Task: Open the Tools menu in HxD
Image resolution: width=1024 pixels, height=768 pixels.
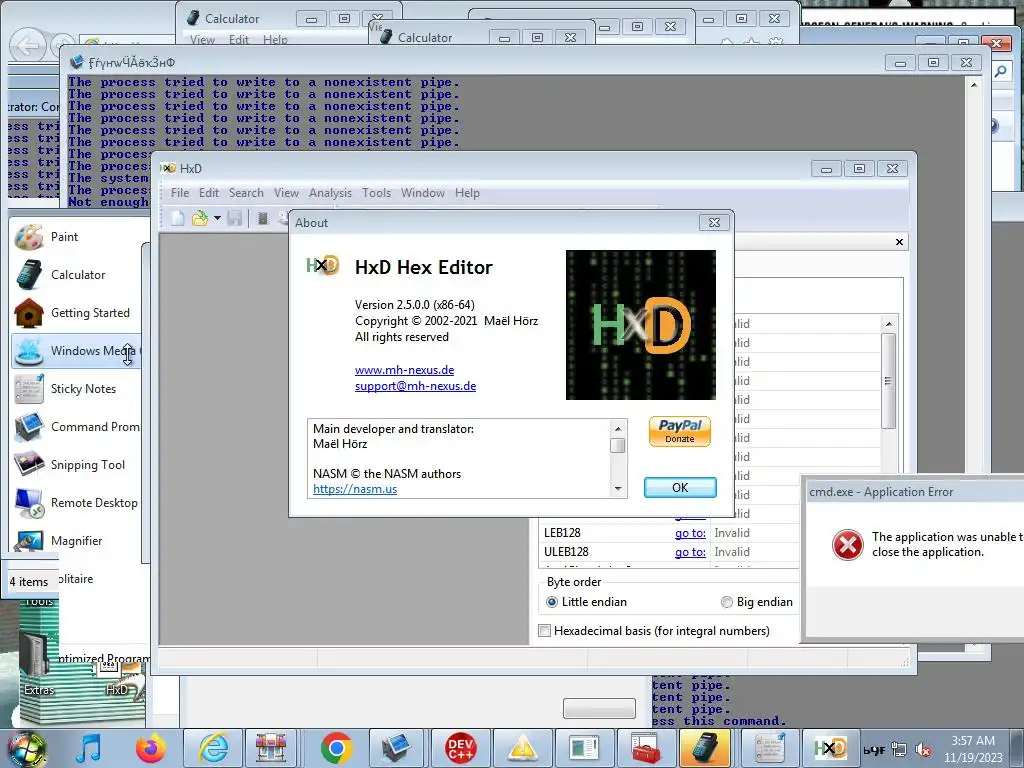Action: (x=376, y=193)
